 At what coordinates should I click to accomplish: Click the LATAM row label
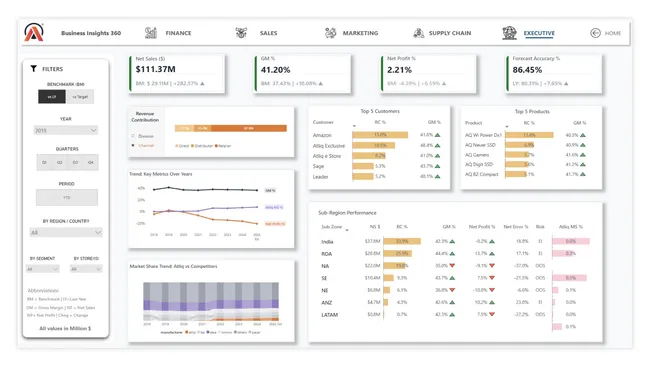[330, 315]
